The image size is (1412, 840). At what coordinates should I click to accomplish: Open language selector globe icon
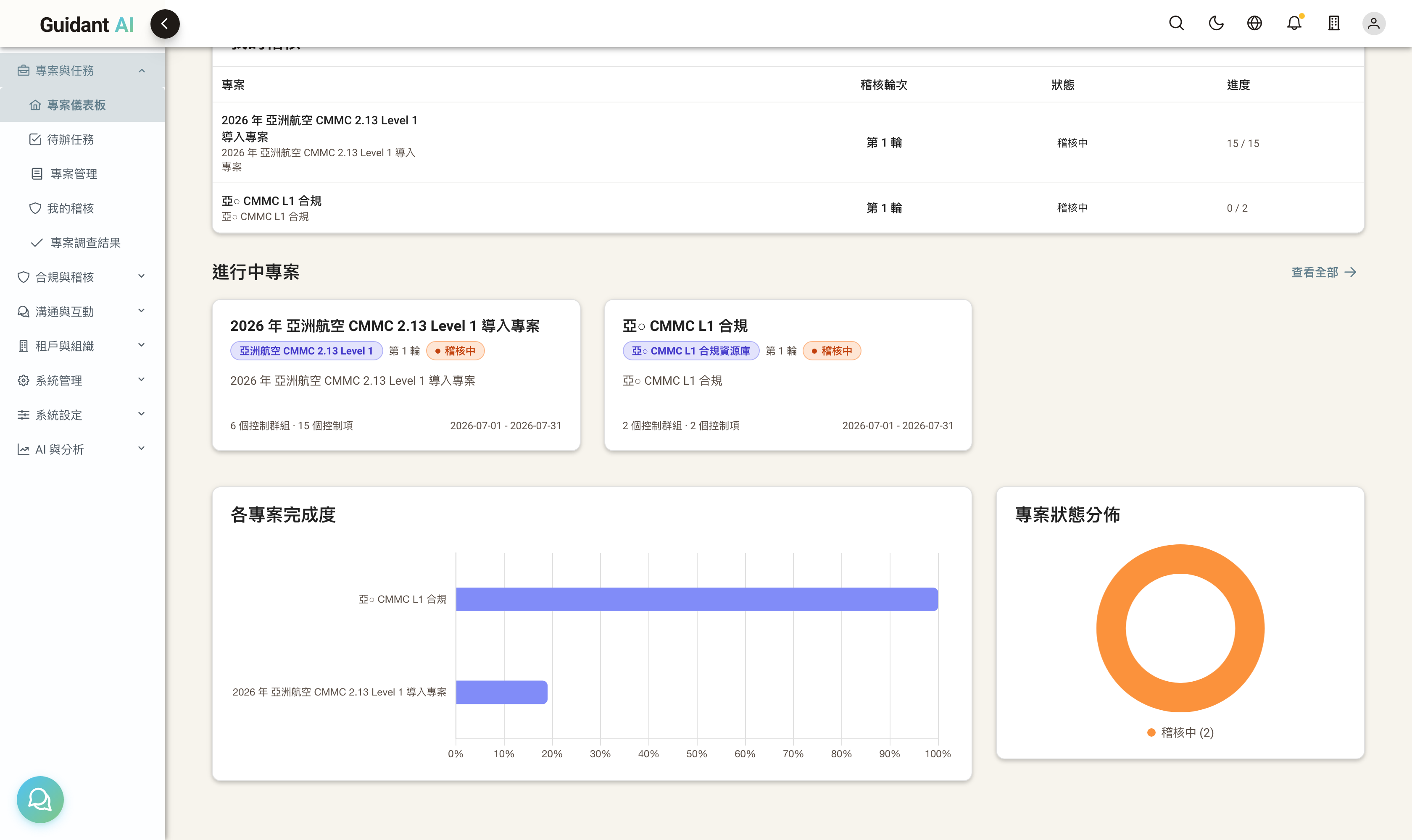pyautogui.click(x=1254, y=23)
